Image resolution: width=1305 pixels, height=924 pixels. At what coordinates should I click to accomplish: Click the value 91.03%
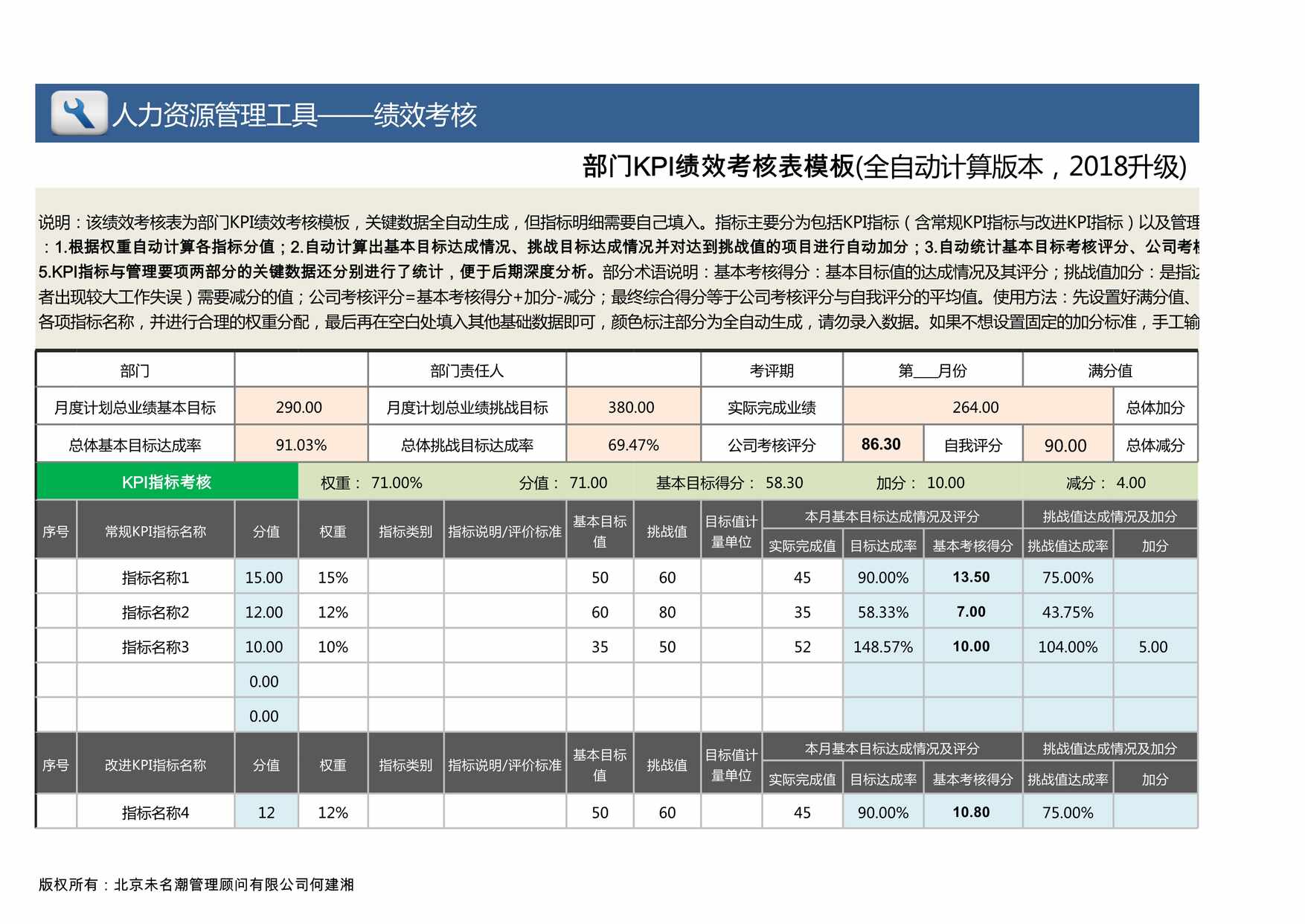(x=301, y=445)
